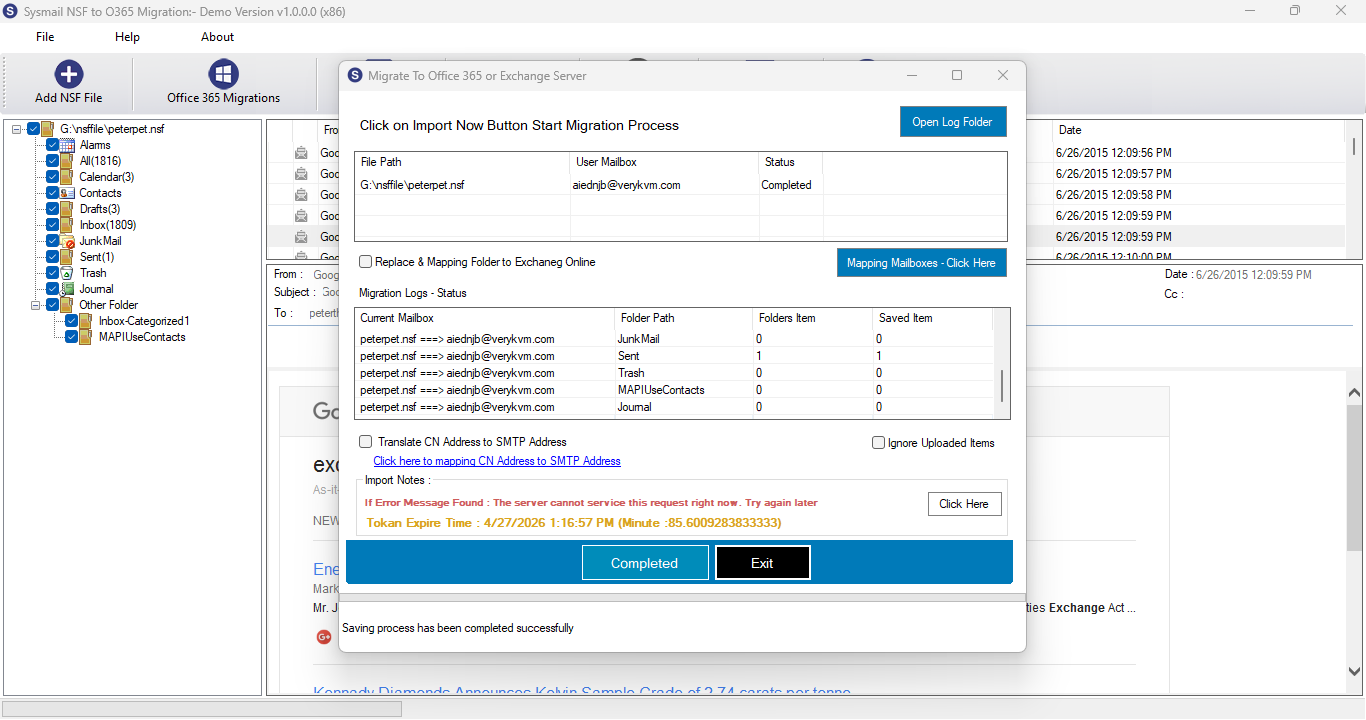1366x720 pixels.
Task: Click the mail envelope icon in first row
Action: tap(301, 153)
